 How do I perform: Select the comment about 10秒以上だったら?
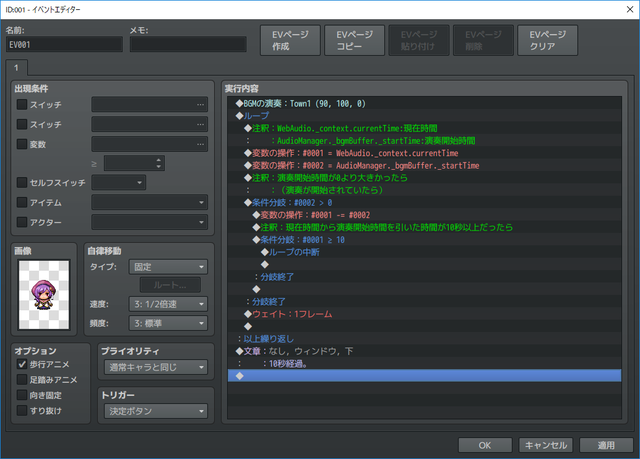click(424, 227)
